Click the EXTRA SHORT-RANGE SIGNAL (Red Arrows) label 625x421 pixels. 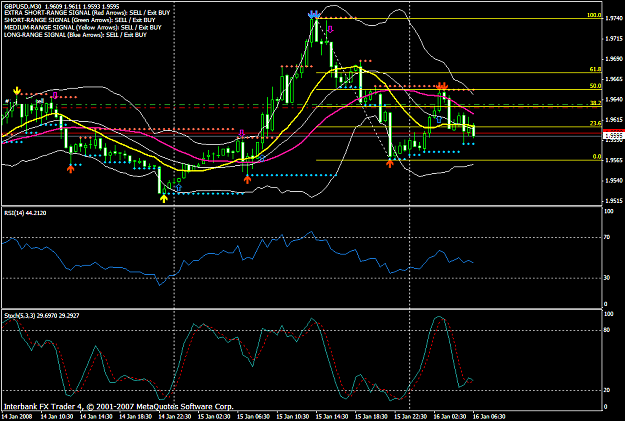tap(87, 13)
